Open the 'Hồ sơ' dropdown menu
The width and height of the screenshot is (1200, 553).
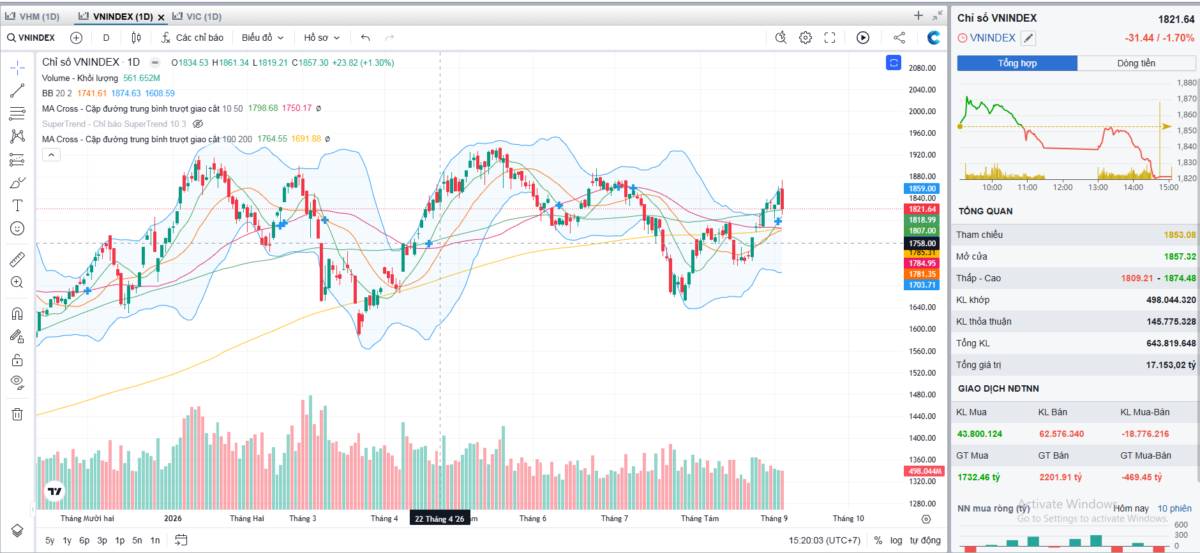(322, 38)
